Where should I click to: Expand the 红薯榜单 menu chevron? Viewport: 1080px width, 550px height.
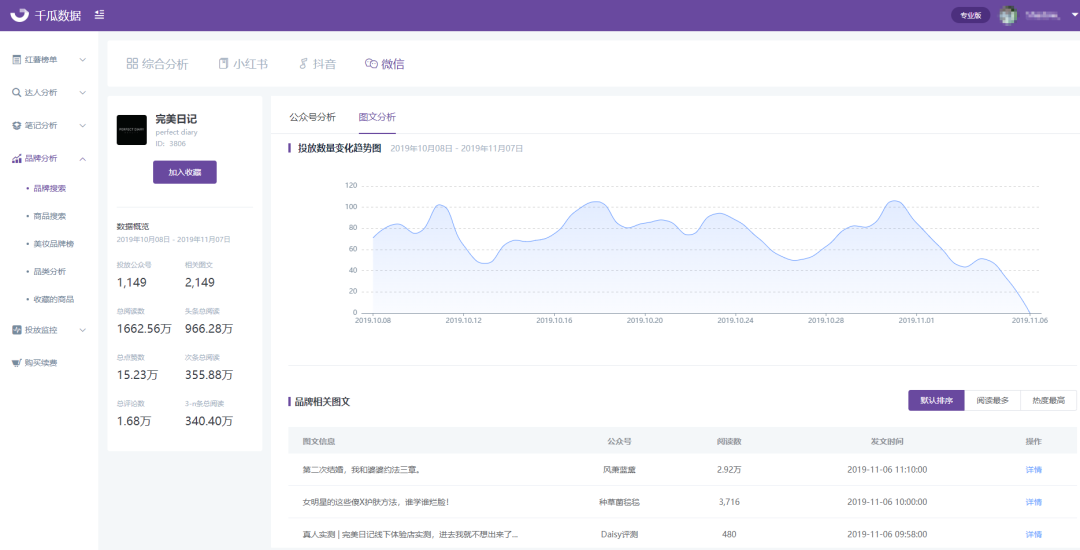(83, 60)
